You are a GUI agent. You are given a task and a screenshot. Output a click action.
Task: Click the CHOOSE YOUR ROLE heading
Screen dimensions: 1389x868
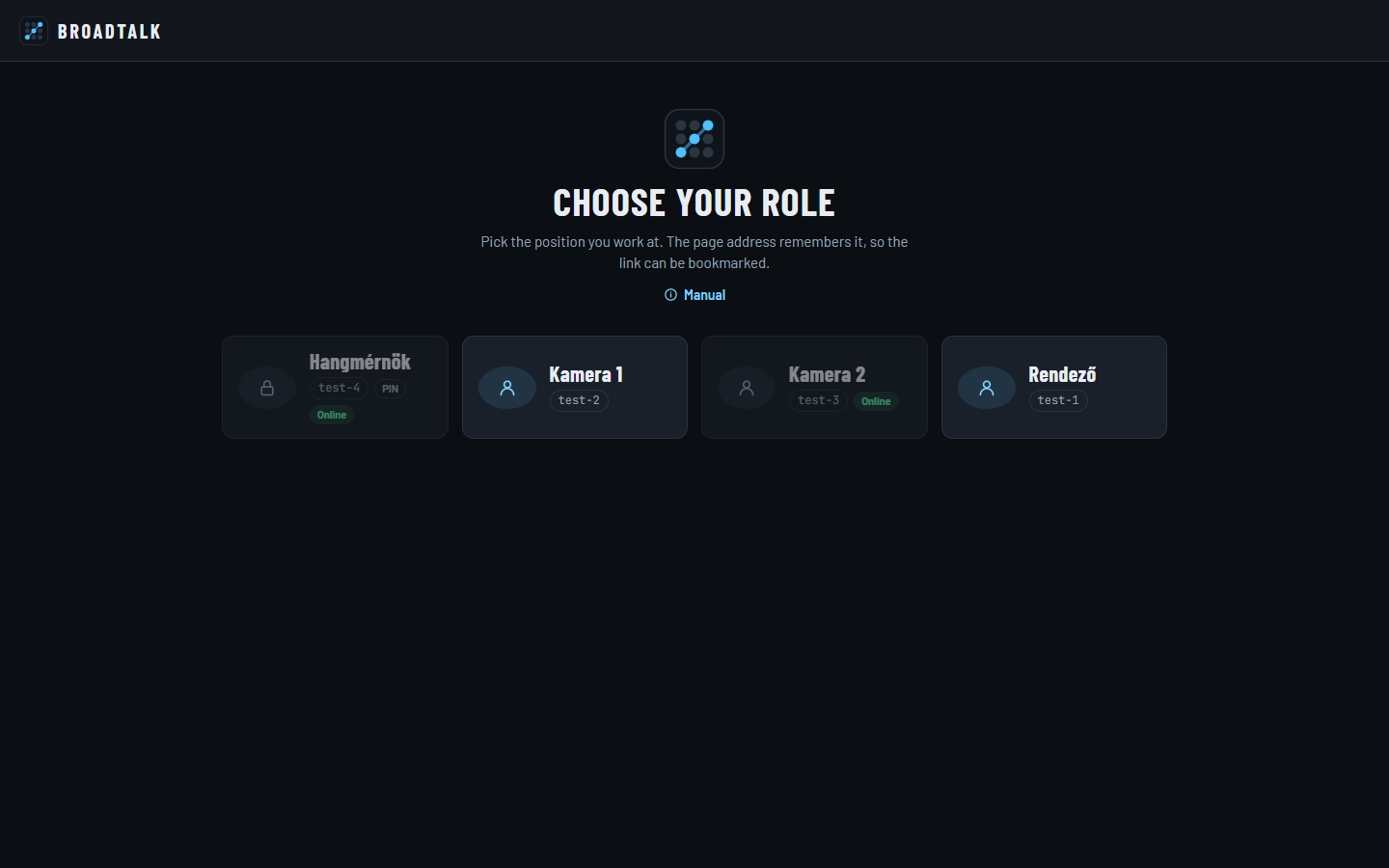click(x=694, y=203)
